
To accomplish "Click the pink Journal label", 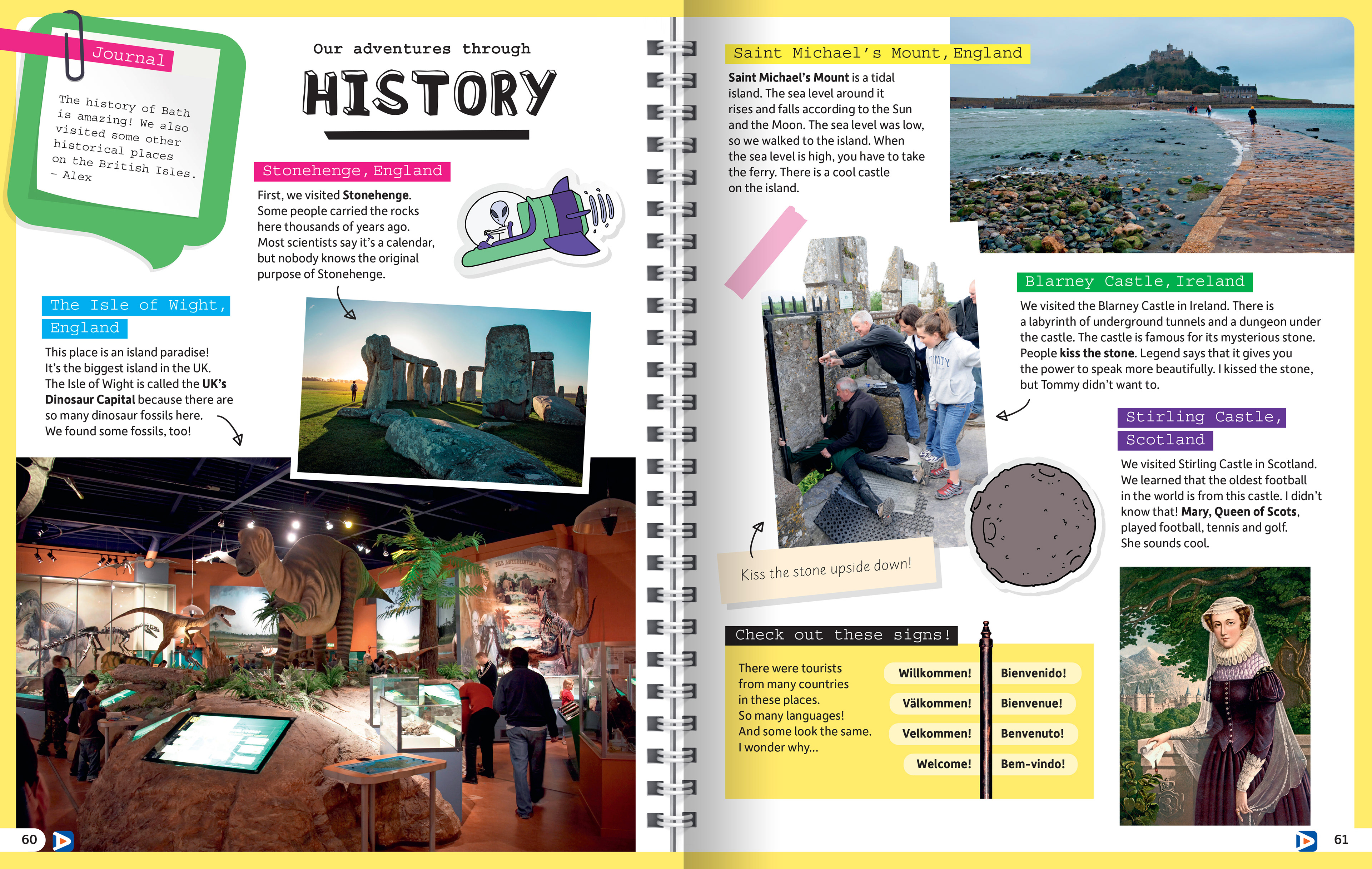I will point(129,56).
